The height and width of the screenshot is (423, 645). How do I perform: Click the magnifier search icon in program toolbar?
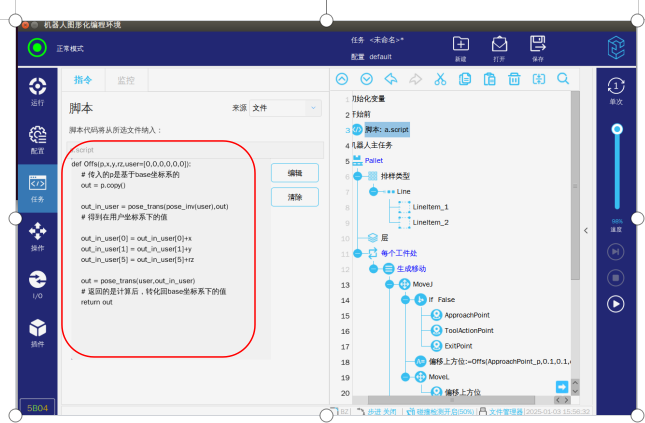(562, 79)
